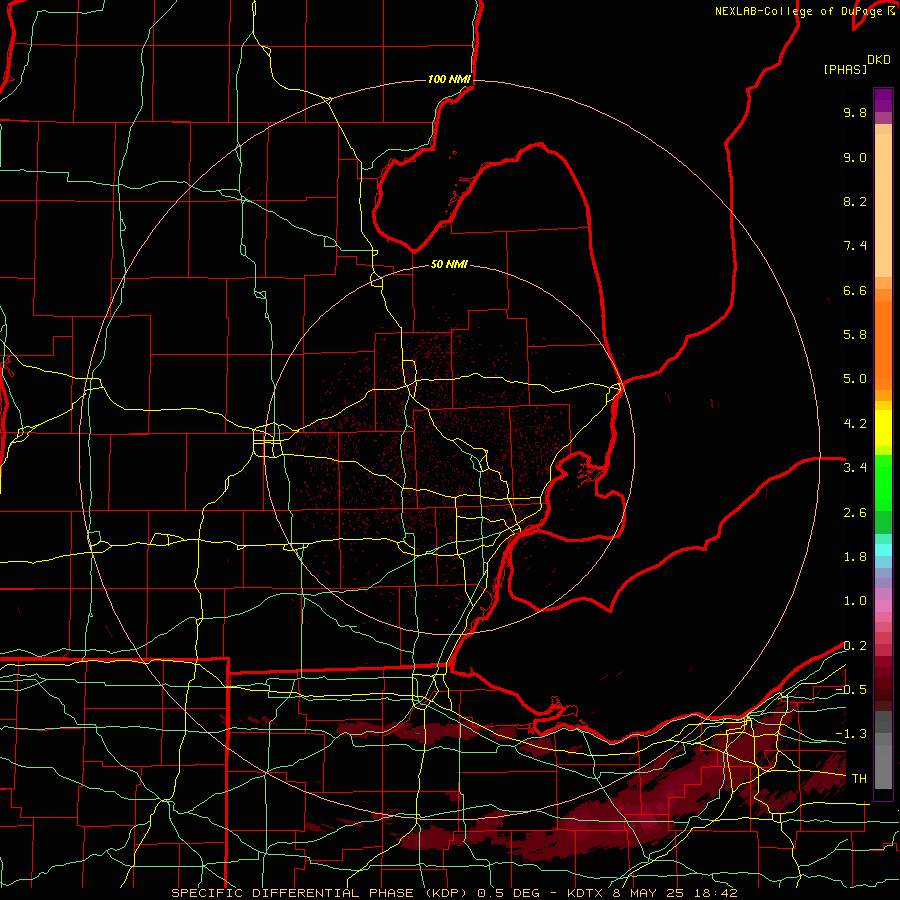Click the 0.2 scale value

pyautogui.click(x=855, y=646)
